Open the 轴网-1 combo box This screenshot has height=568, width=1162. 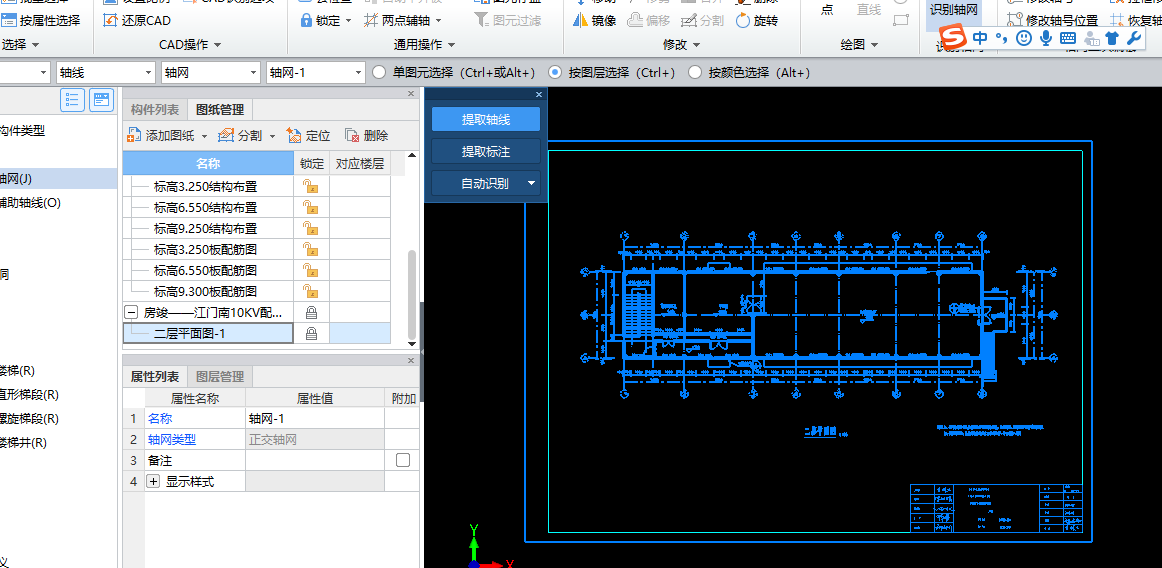pyautogui.click(x=316, y=73)
